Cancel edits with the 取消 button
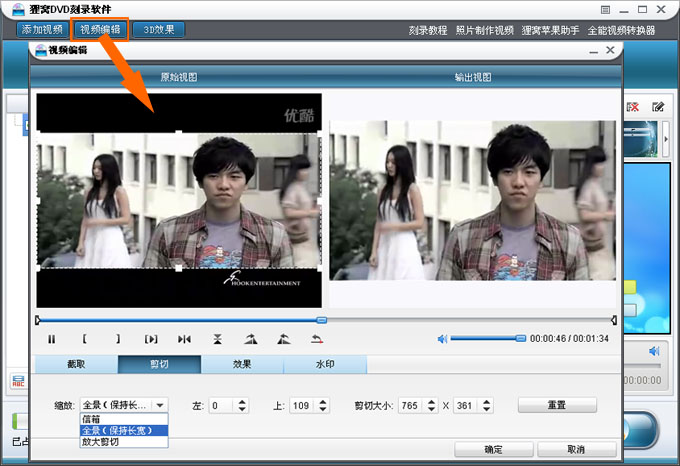Viewport: 680px width, 466px height. point(577,450)
